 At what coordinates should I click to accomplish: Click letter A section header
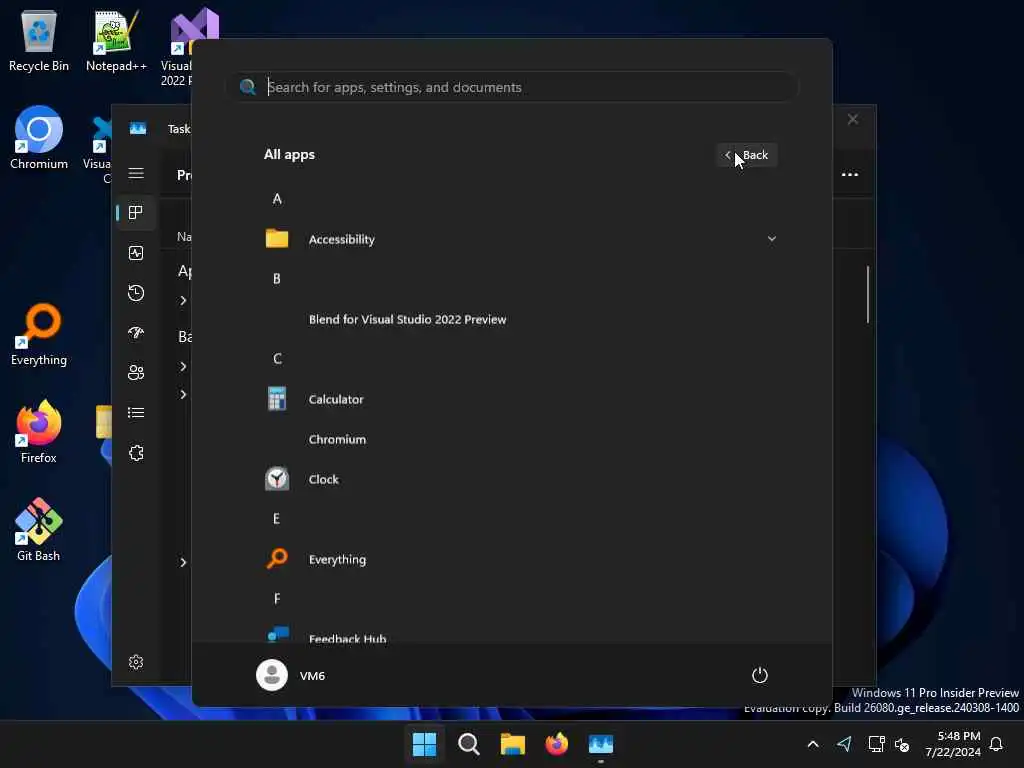tap(277, 199)
